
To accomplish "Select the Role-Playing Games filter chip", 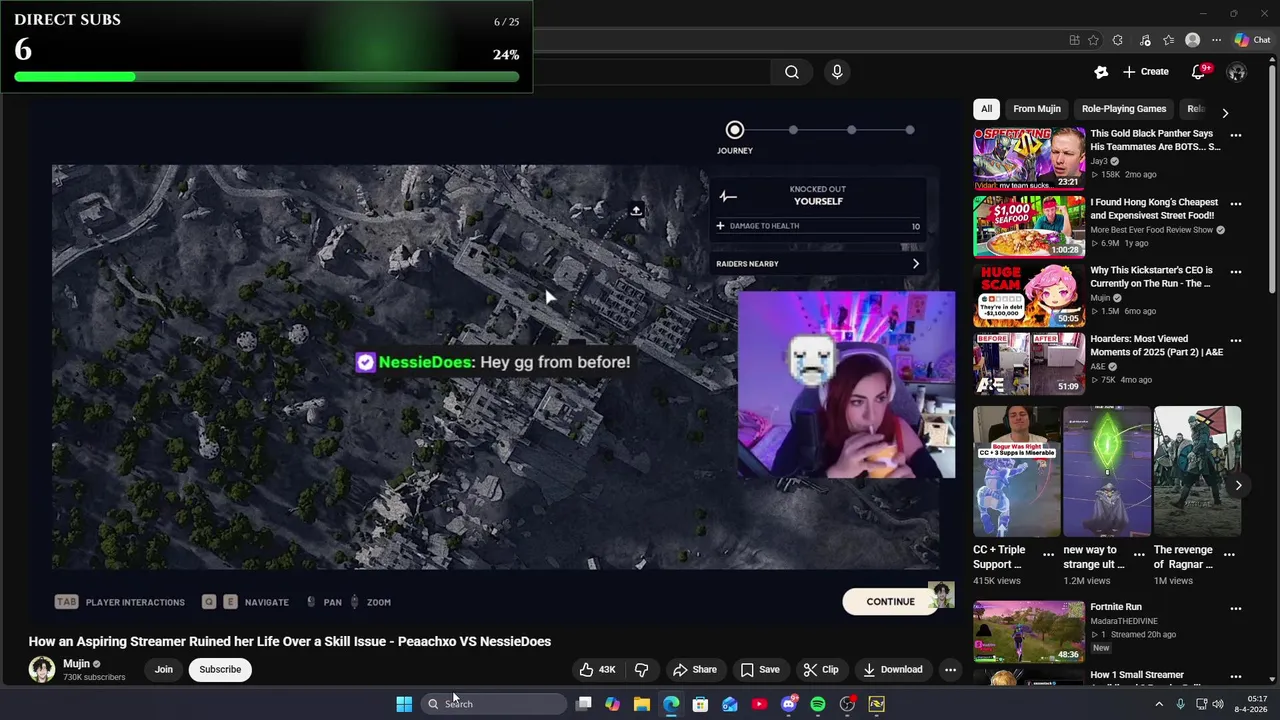I will pos(1124,109).
